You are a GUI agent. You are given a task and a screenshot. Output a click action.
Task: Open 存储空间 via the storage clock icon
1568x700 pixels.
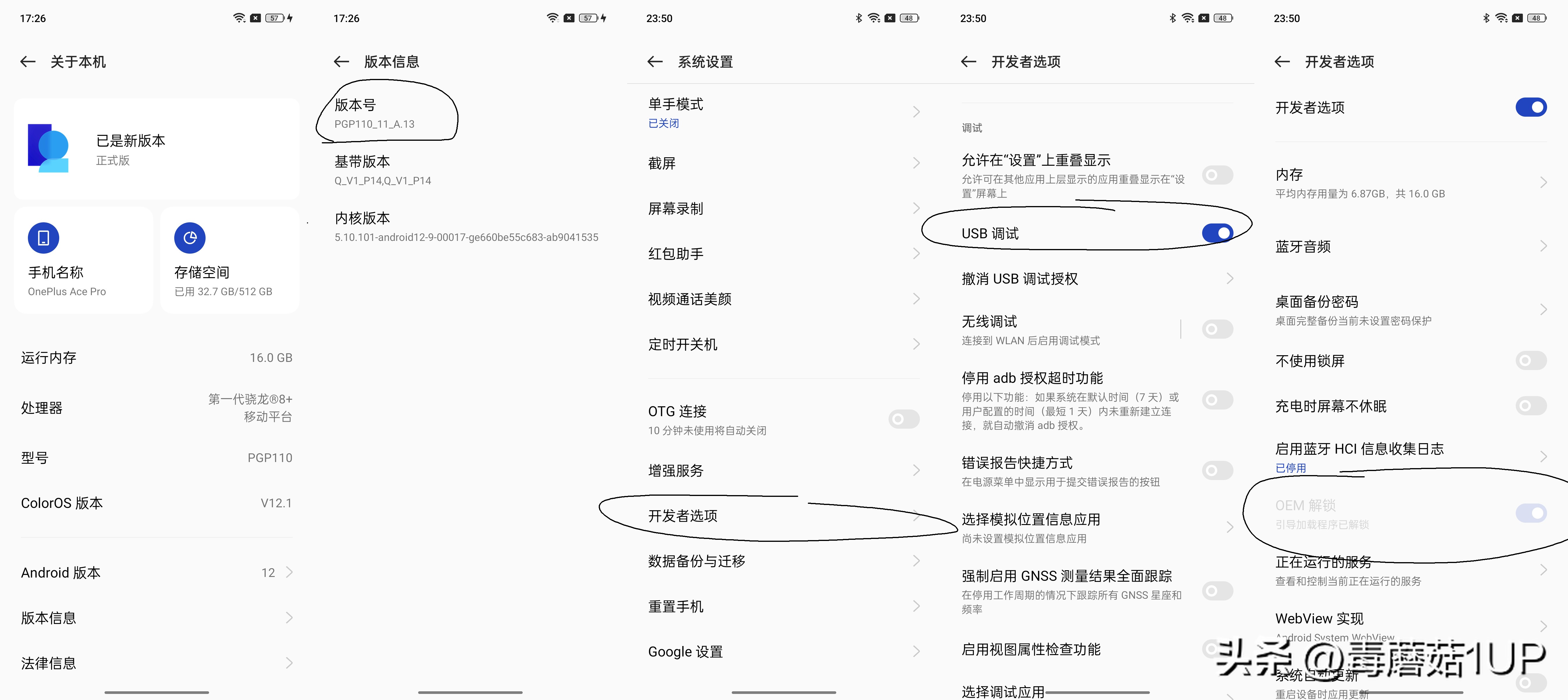pyautogui.click(x=190, y=238)
